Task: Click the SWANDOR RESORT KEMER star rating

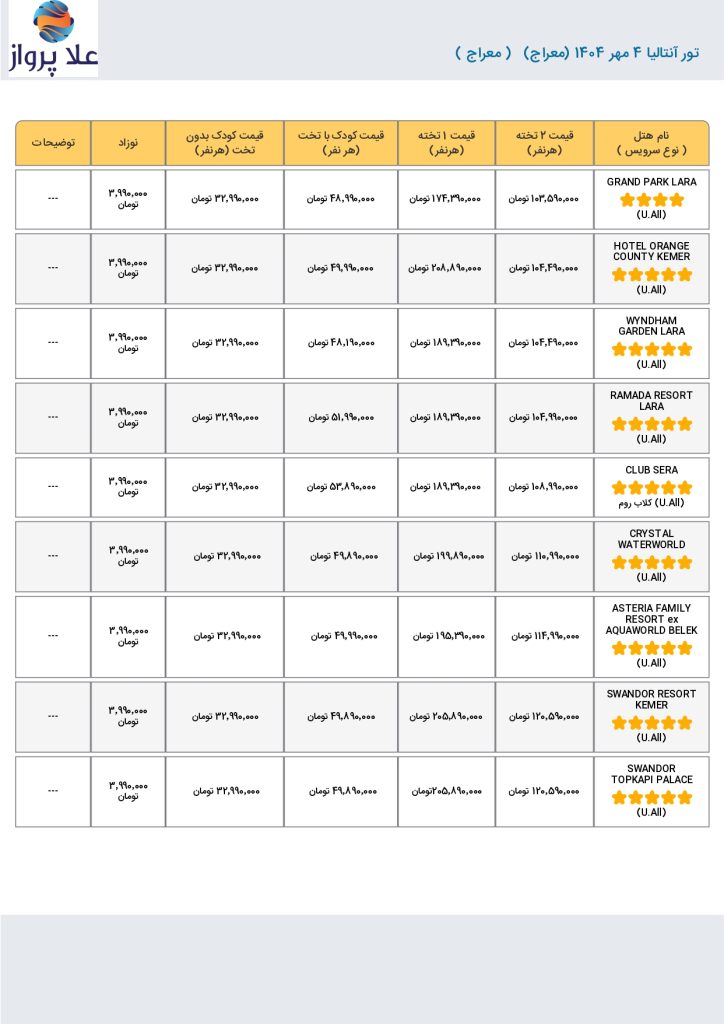Action: click(651, 722)
